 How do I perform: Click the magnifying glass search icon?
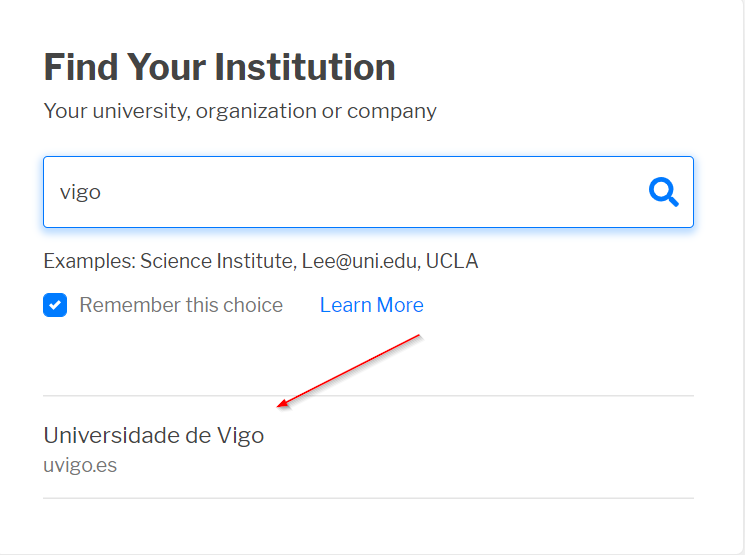[663, 191]
